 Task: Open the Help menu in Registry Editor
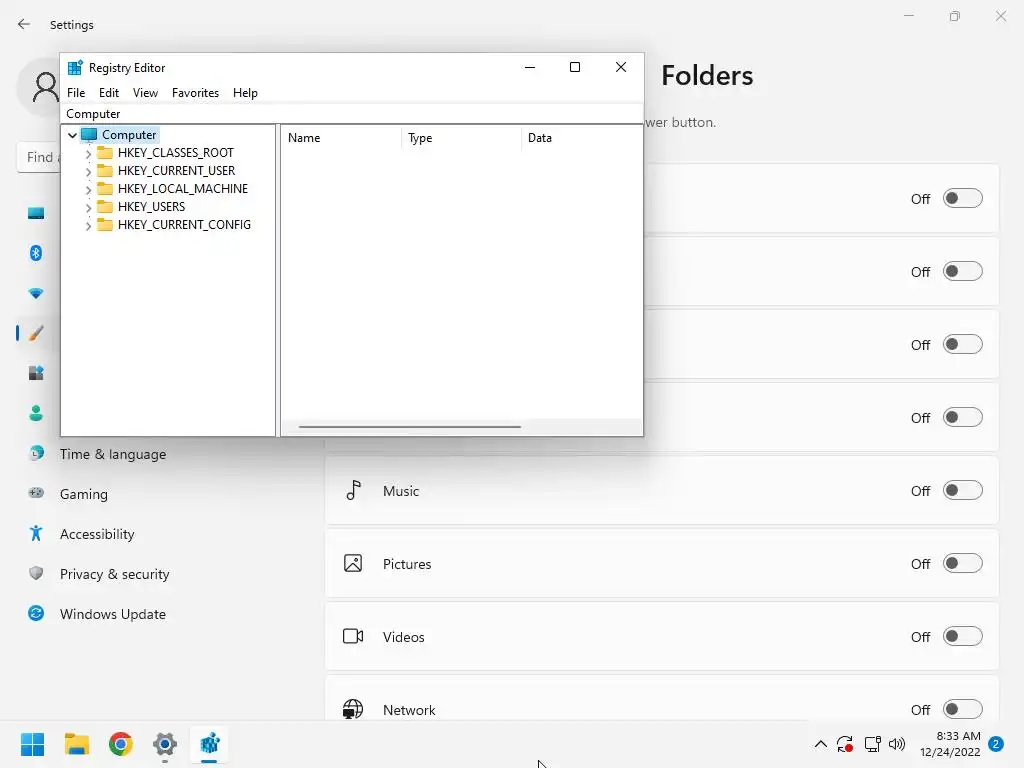pos(245,93)
